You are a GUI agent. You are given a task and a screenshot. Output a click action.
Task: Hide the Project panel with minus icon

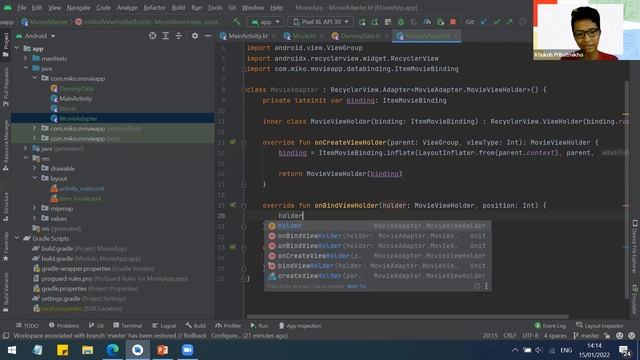click(207, 36)
